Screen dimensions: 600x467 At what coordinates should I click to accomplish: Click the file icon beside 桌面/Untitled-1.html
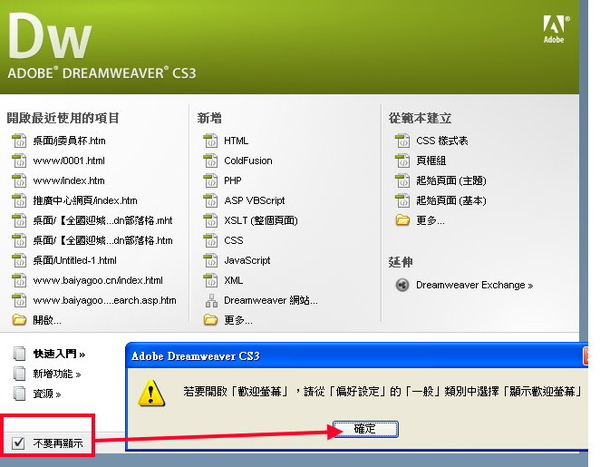click(x=19, y=260)
